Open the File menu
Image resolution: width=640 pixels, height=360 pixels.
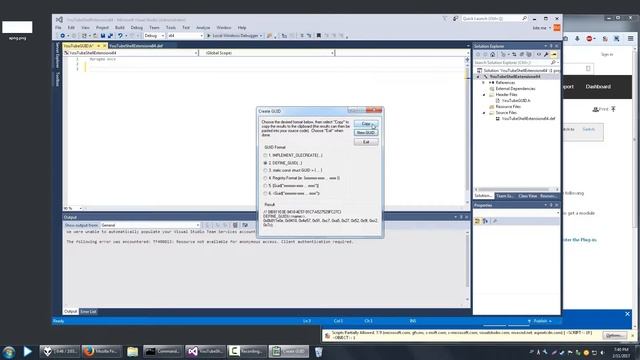pos(58,28)
